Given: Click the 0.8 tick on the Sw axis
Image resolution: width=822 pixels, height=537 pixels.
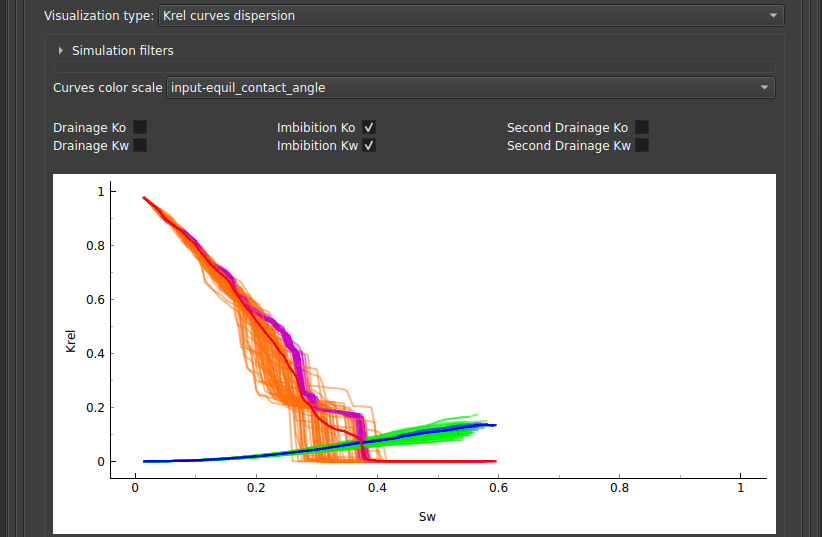Looking at the screenshot, I should (619, 487).
